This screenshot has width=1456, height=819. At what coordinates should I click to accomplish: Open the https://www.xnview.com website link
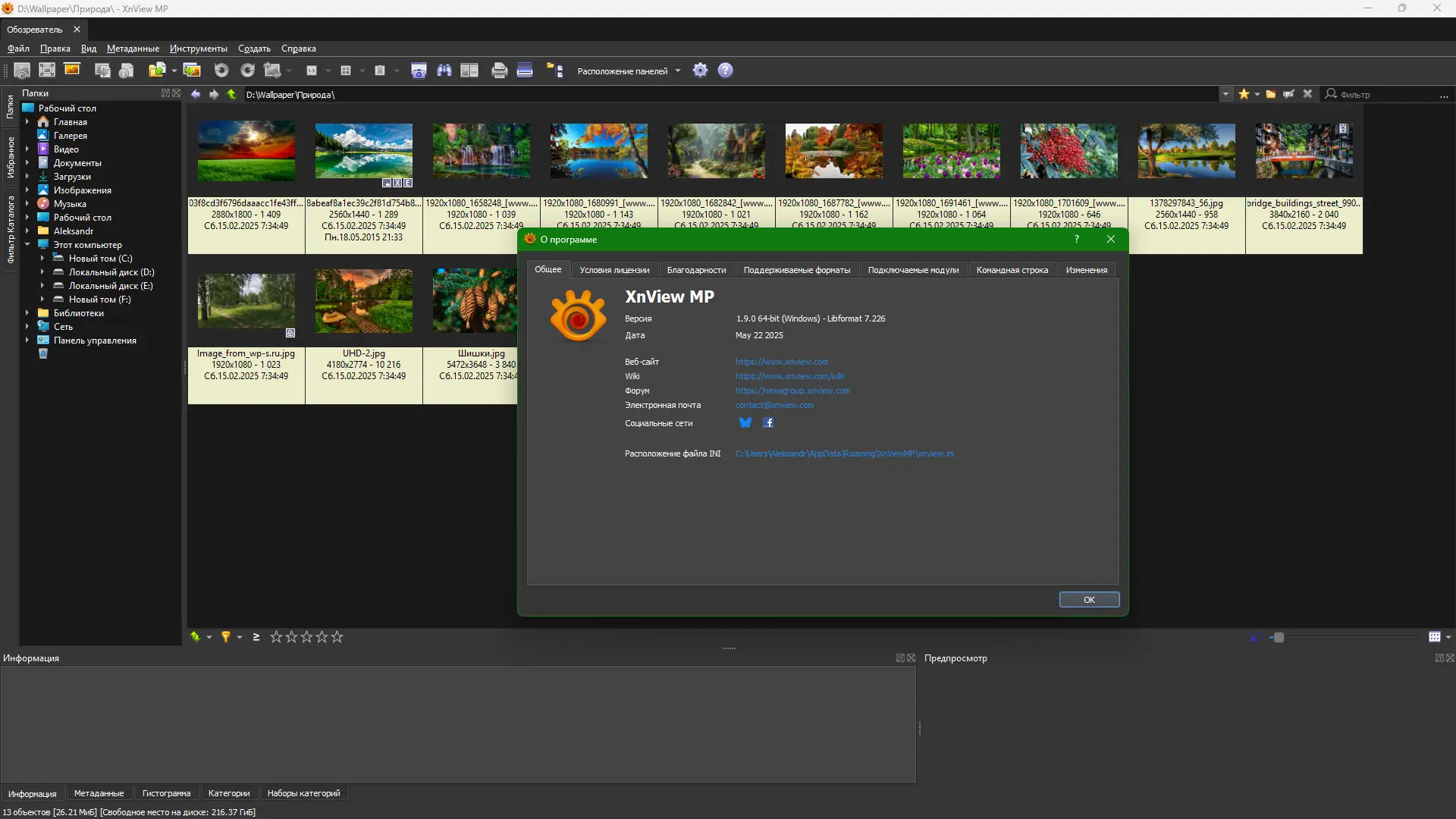[x=781, y=362]
